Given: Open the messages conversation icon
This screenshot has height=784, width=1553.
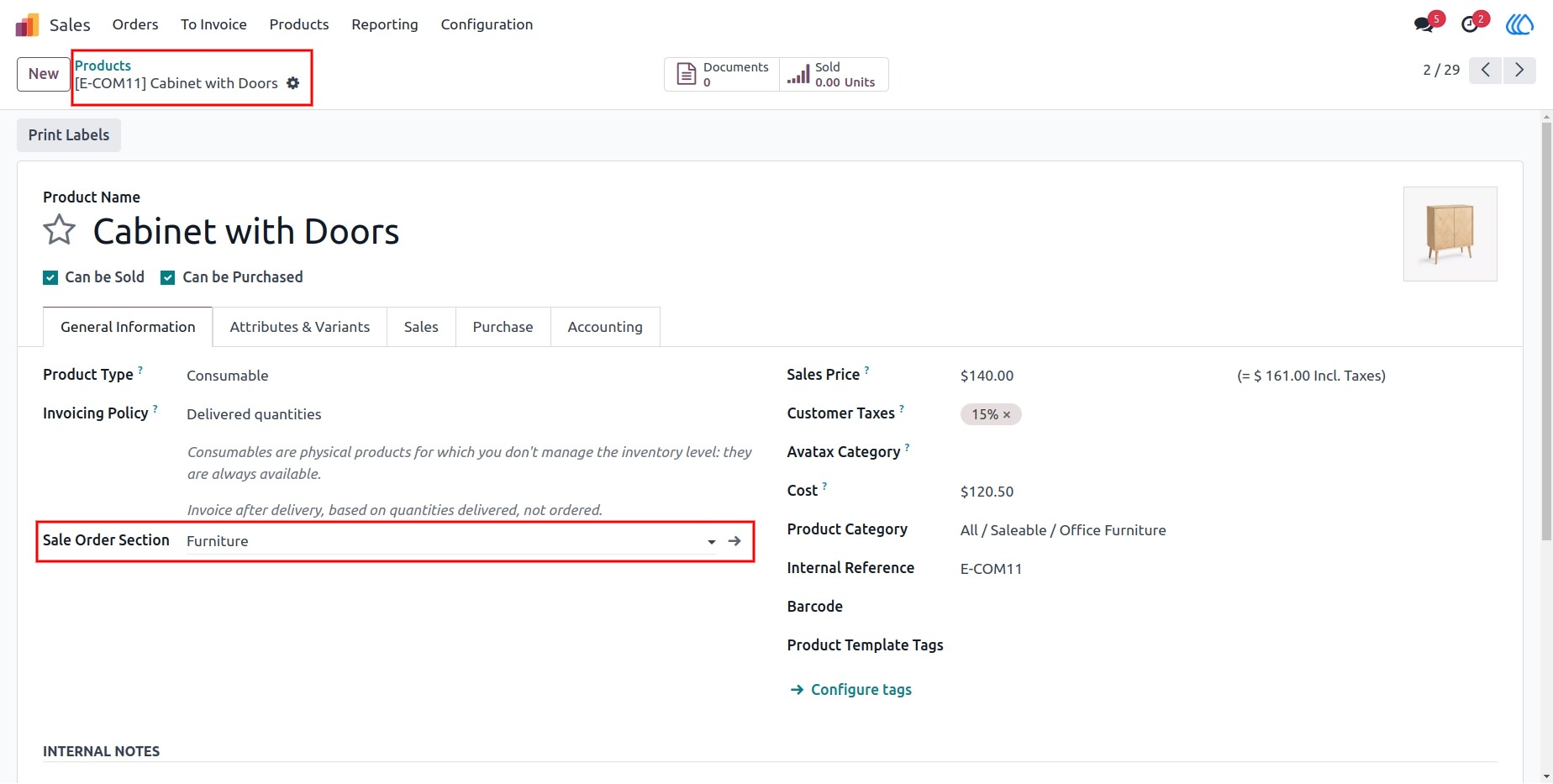Looking at the screenshot, I should click(x=1424, y=24).
